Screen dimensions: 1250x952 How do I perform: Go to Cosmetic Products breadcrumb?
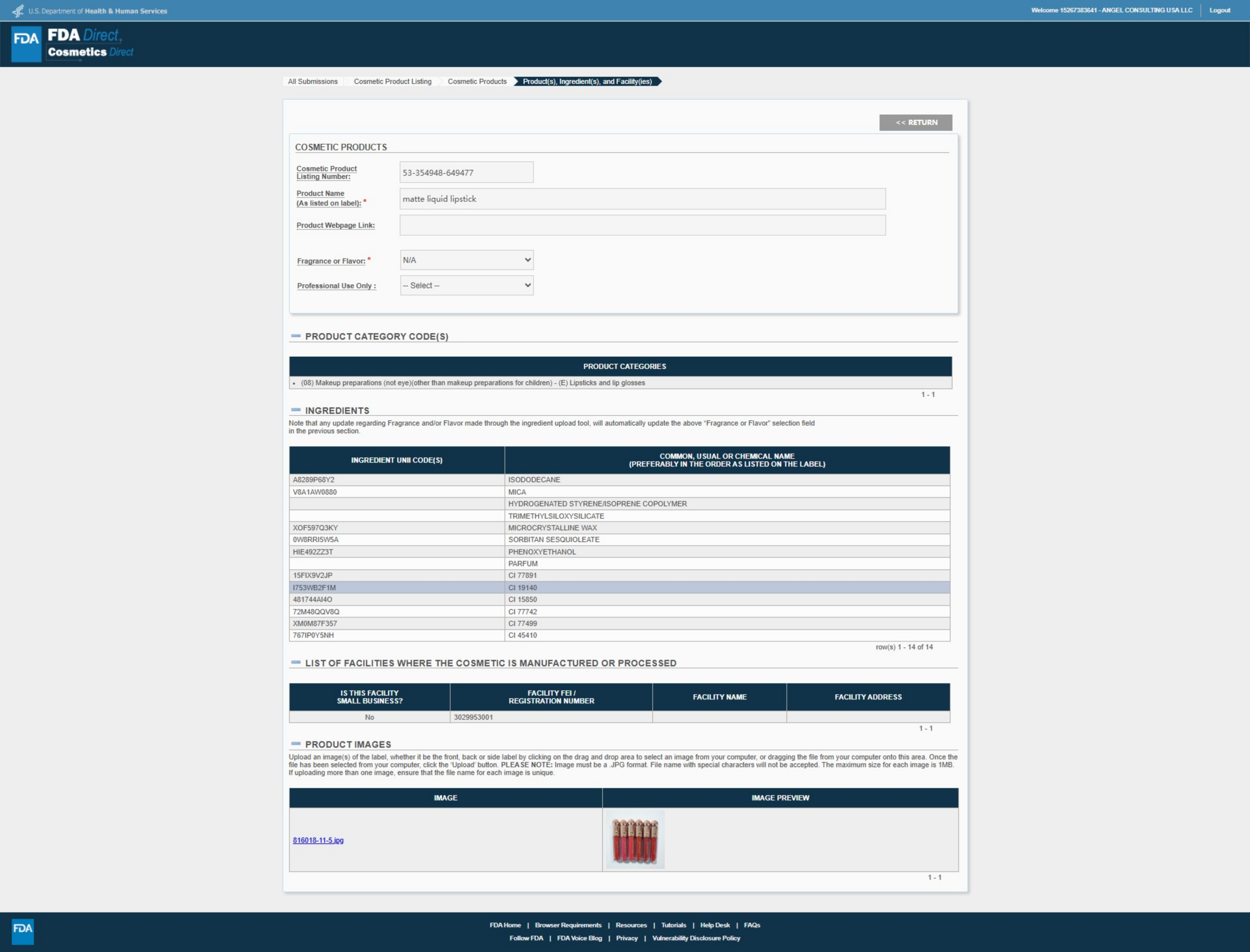477,82
